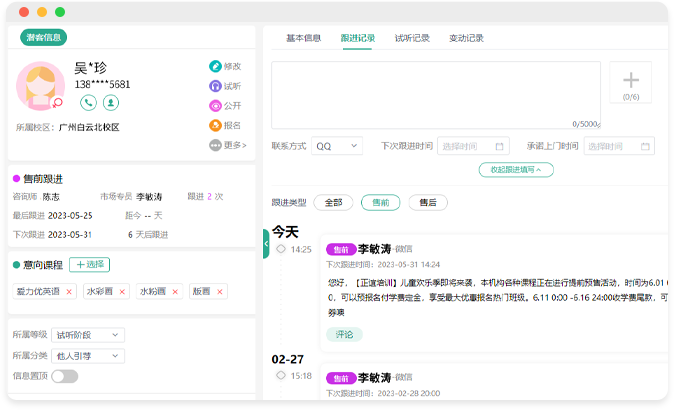The height and width of the screenshot is (411, 674).
Task: Switch to the 变动记录 tab
Action: [466, 38]
